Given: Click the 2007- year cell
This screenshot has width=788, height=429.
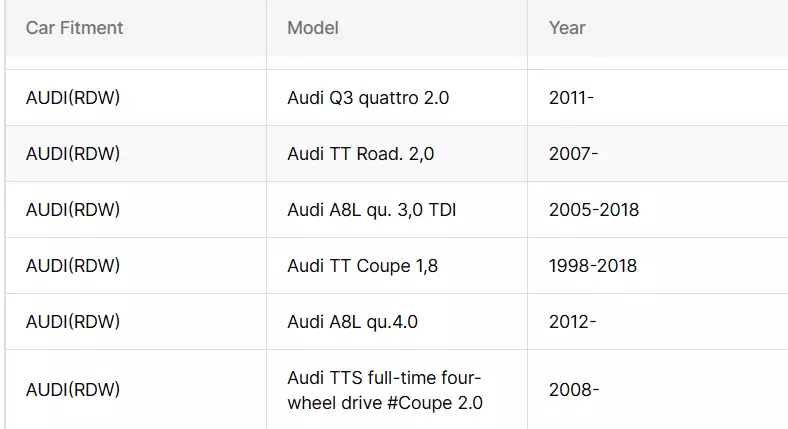Looking at the screenshot, I should click(573, 154).
